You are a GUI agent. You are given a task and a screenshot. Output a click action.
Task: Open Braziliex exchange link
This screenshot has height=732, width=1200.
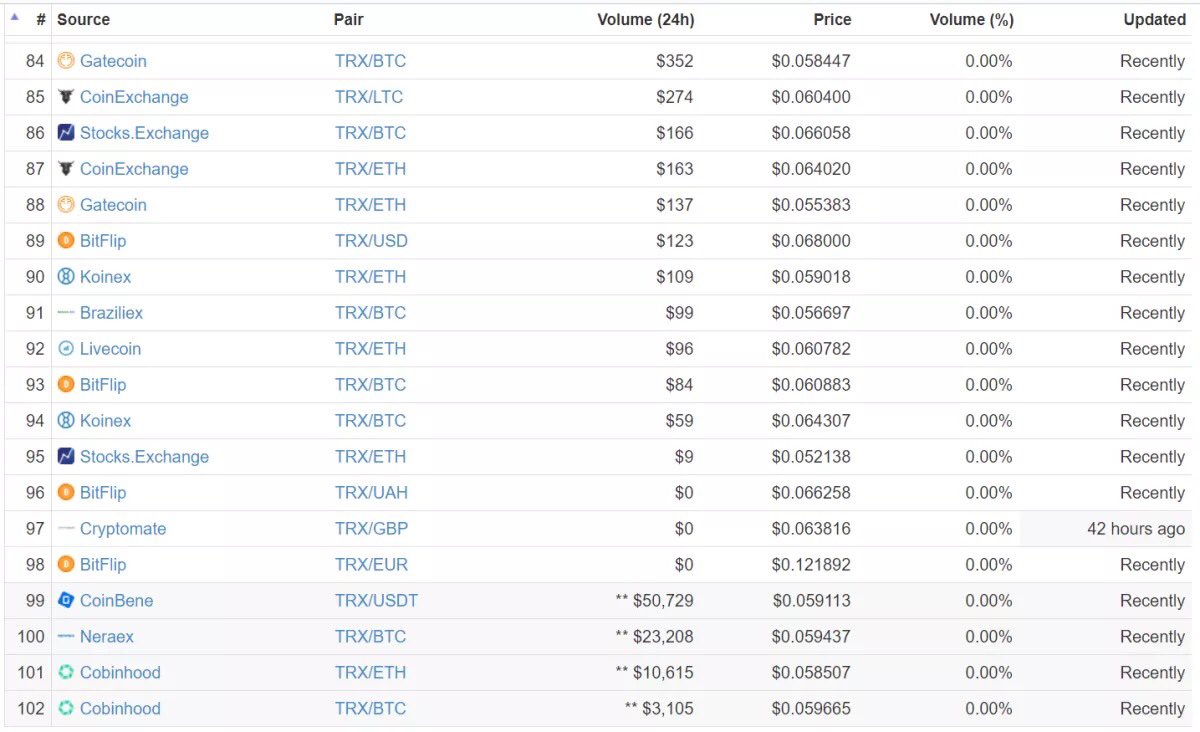pos(111,313)
